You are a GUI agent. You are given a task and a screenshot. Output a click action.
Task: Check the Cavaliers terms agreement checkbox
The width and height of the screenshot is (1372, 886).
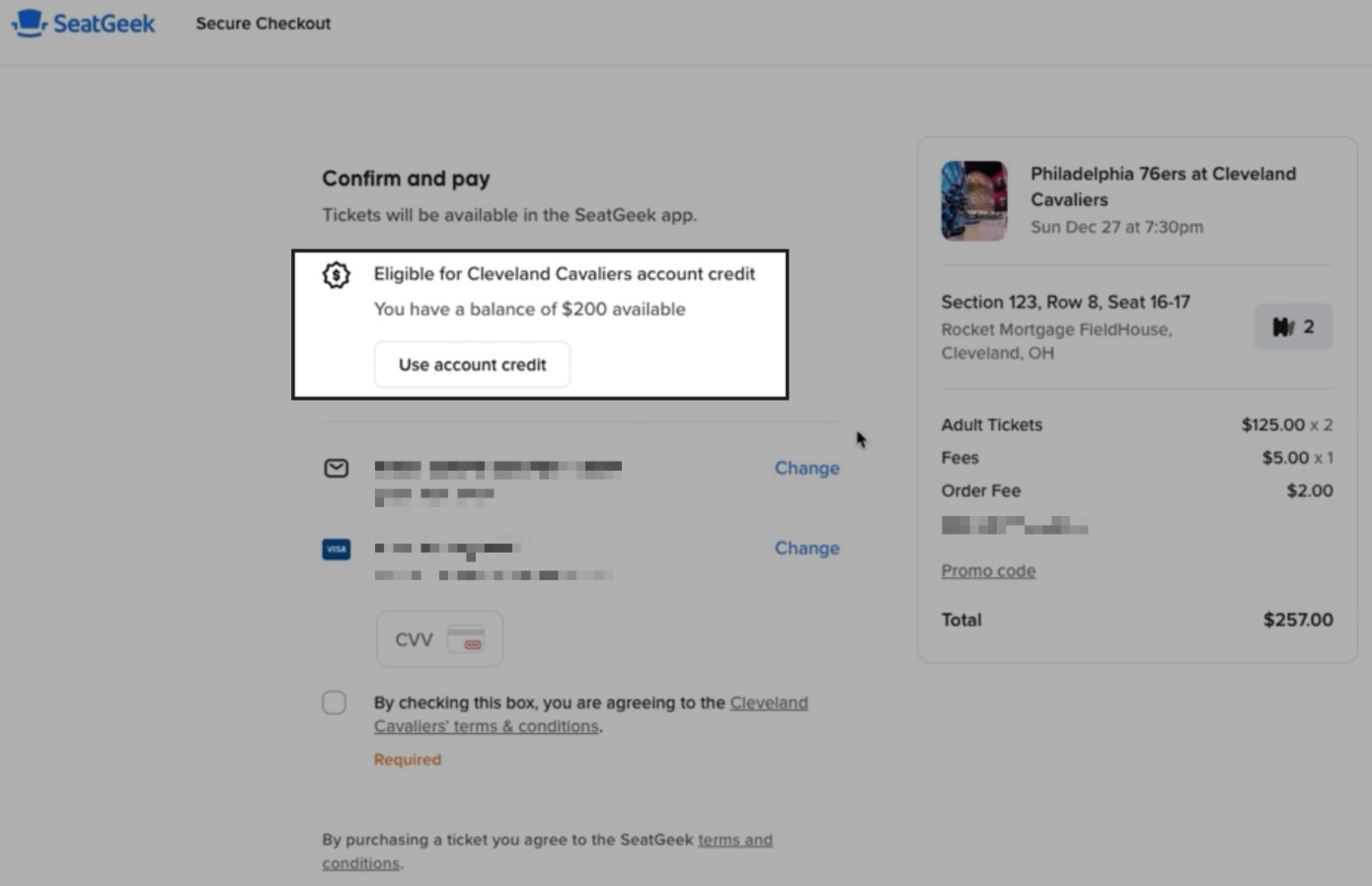point(335,702)
